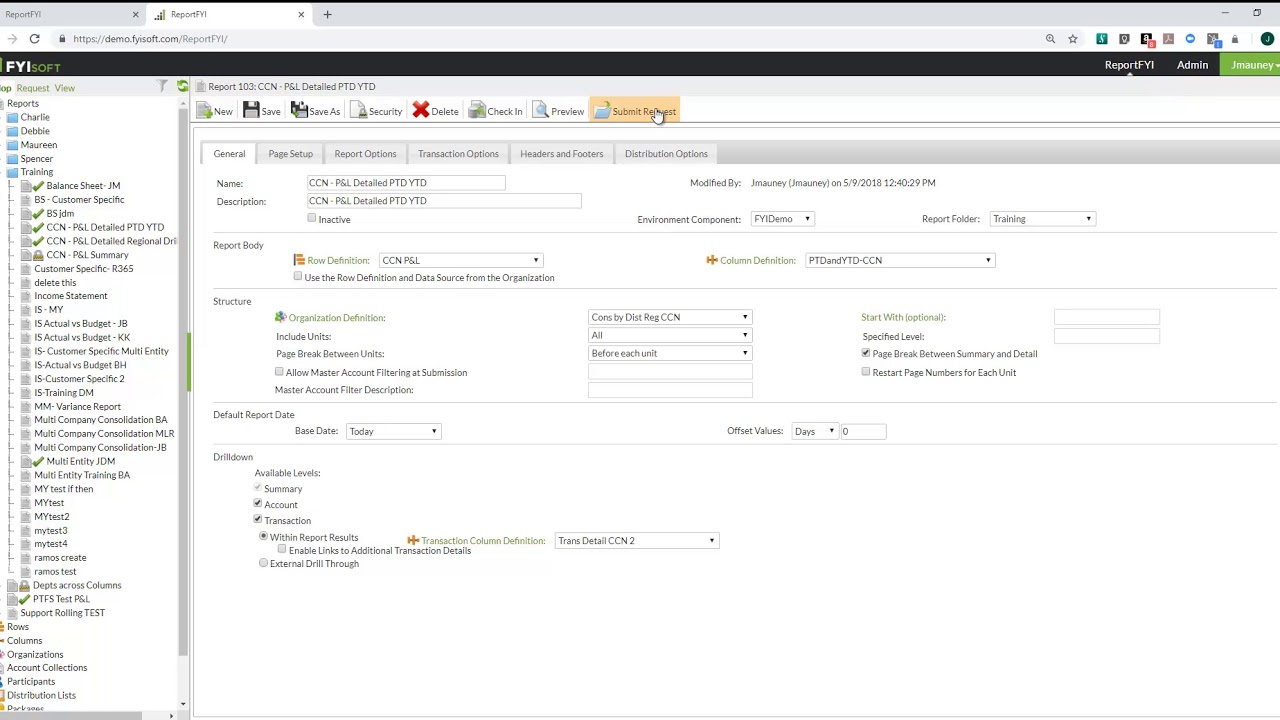The height and width of the screenshot is (720, 1280).
Task: Click the Row Definition icon
Action: (299, 260)
